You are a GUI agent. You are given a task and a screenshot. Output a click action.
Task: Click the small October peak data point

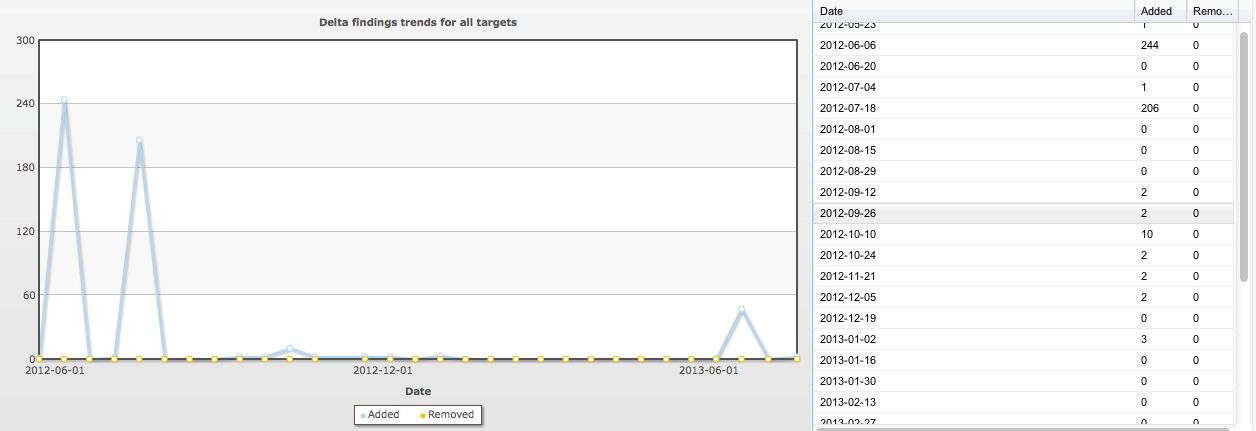point(289,348)
